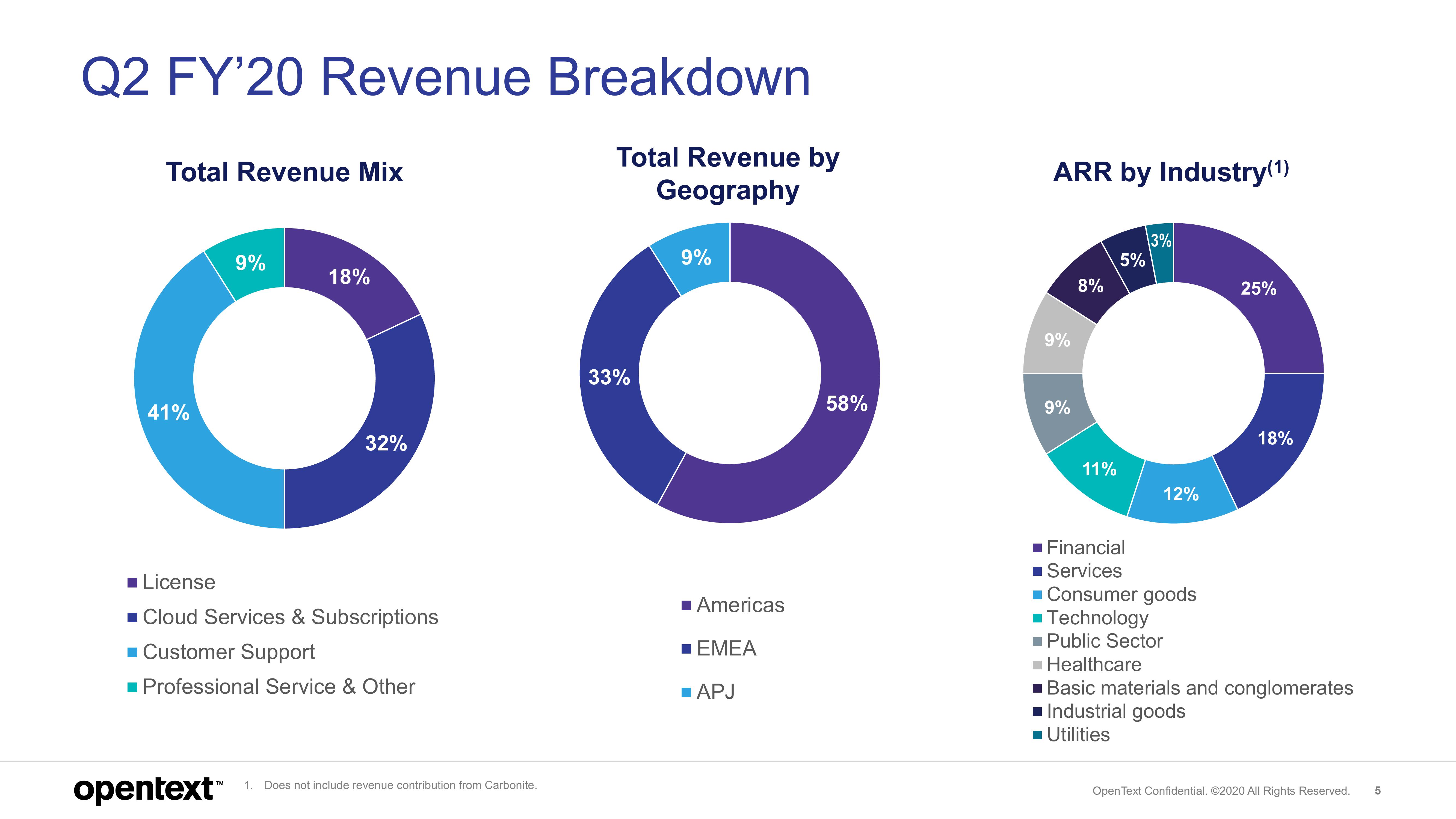Click the Cloud Services & Subscriptions legend swatch

coord(132,618)
